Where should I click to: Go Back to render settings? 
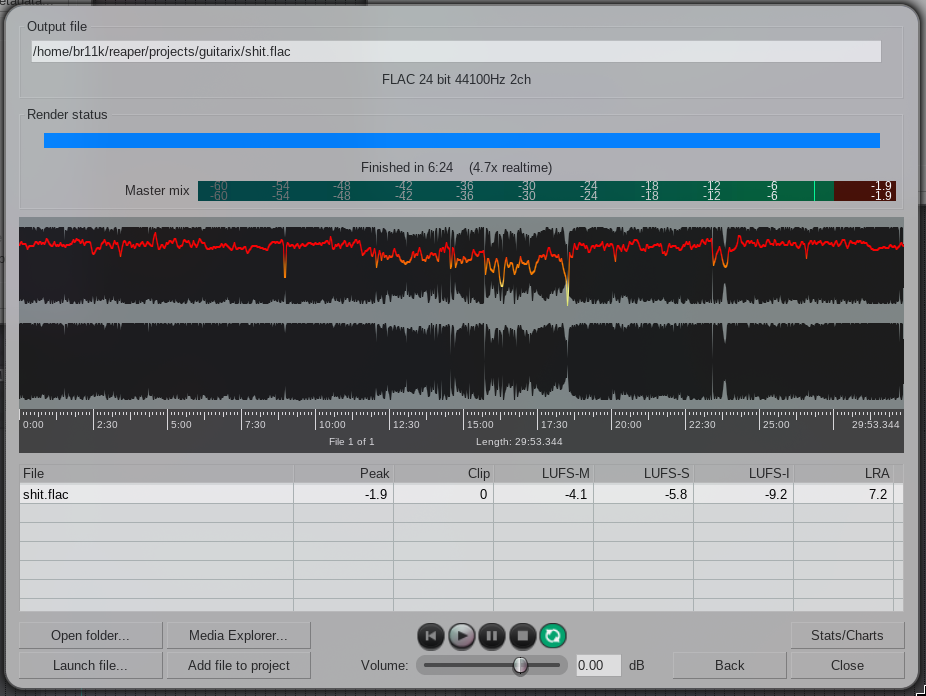tap(729, 665)
